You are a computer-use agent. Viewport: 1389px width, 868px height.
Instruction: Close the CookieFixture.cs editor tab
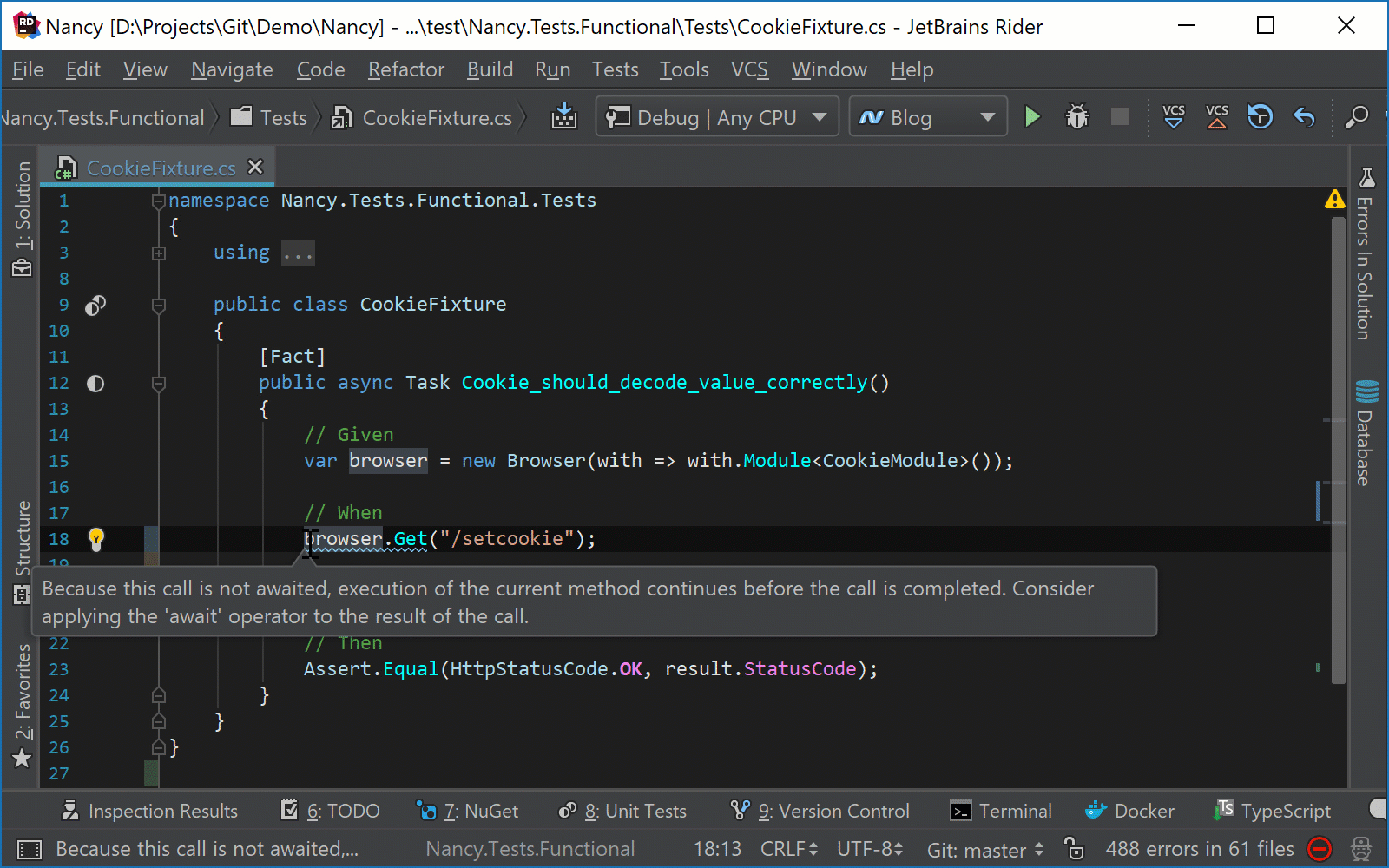click(x=255, y=167)
